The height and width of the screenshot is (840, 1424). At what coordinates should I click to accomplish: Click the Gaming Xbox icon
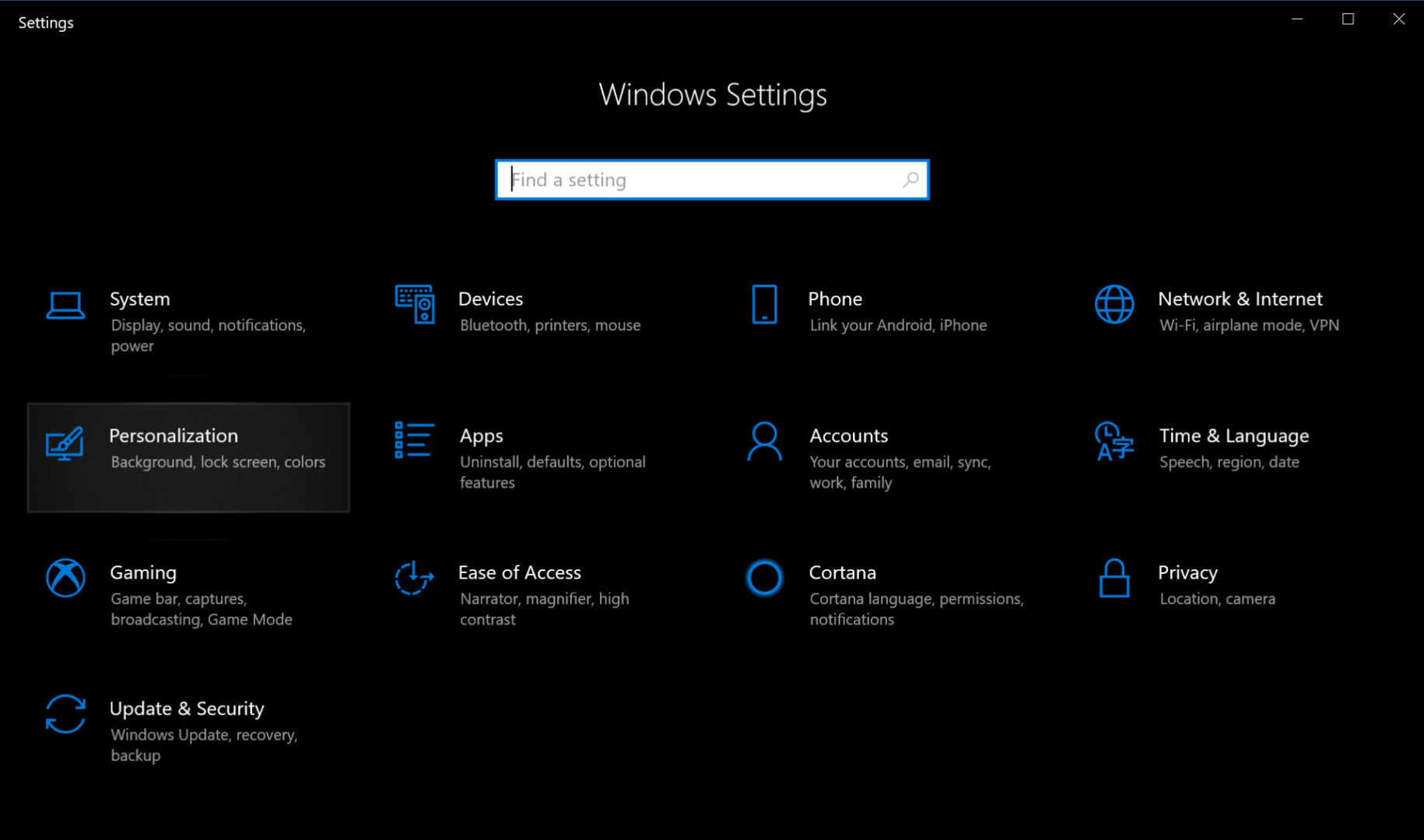tap(65, 578)
